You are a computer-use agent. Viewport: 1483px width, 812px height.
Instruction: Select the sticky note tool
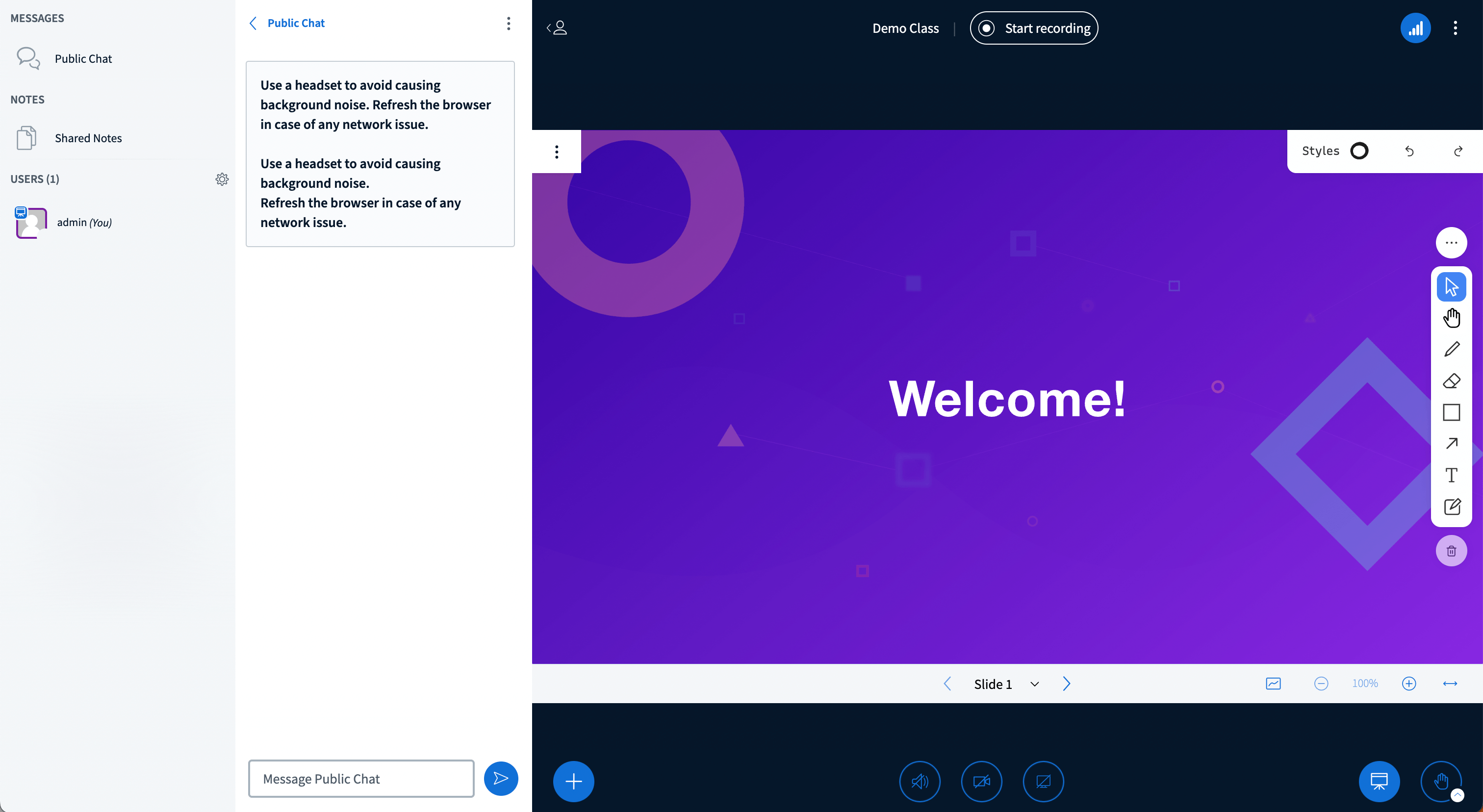coord(1451,507)
